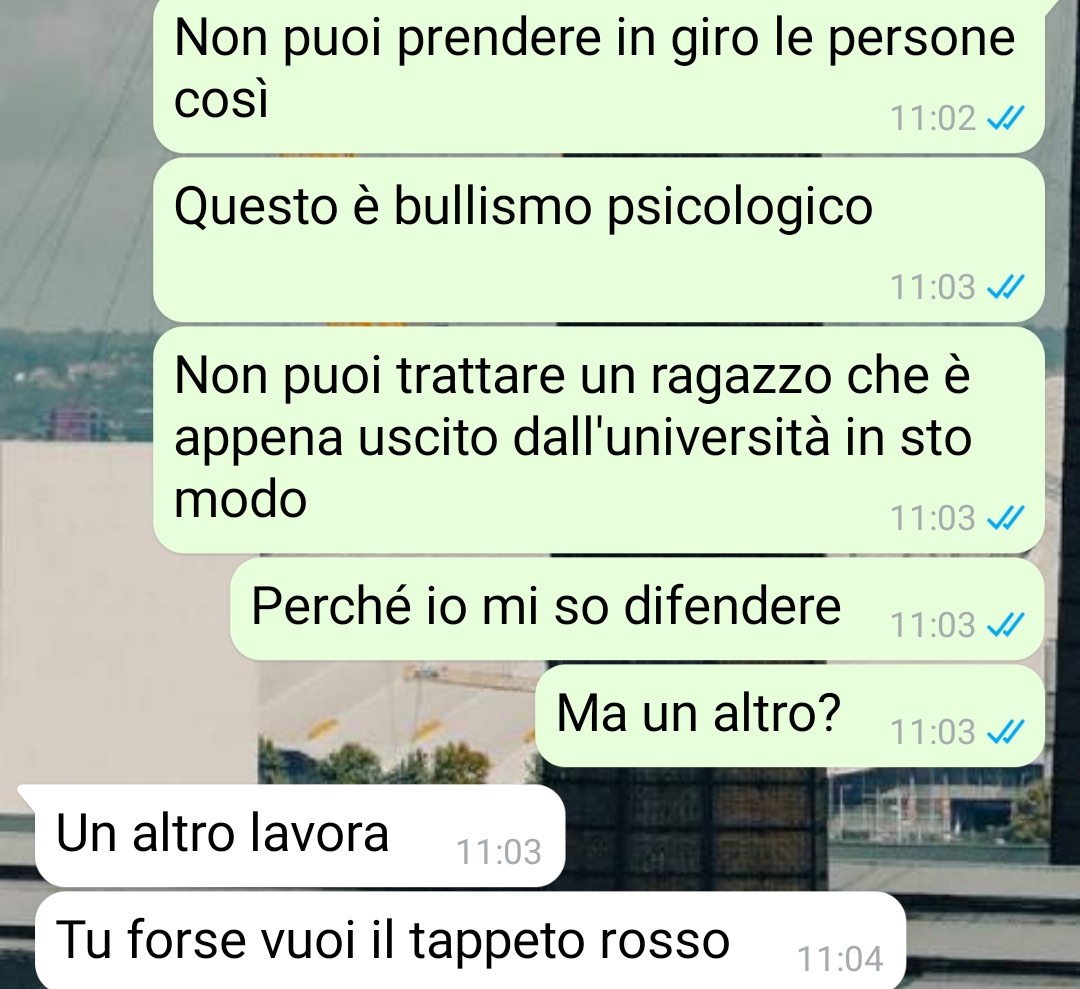Select the 'Questo è bullismo psicologico' bubble

pos(599,240)
